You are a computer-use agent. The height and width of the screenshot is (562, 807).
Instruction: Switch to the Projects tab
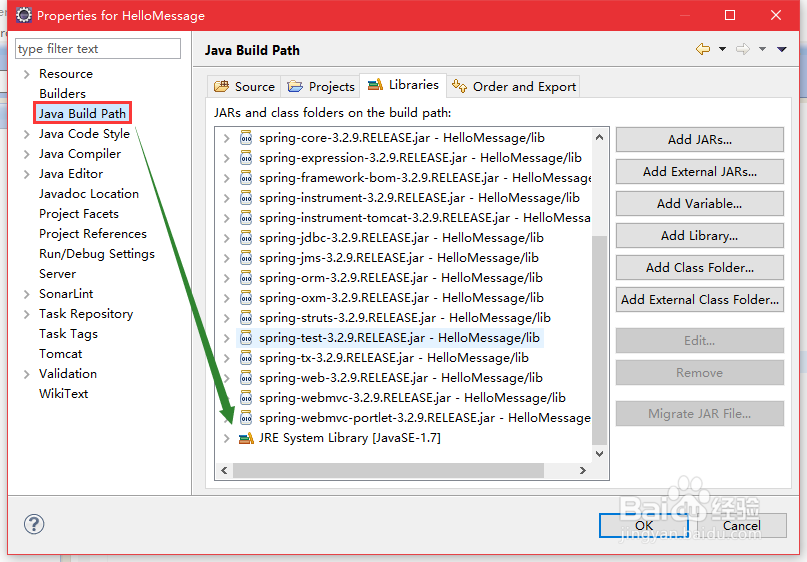(321, 86)
